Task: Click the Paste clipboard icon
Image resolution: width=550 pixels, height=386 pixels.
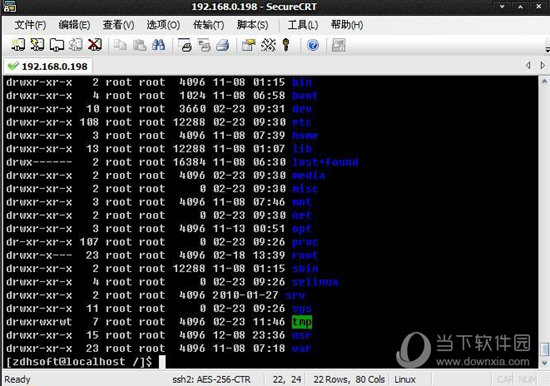Action: [x=140, y=45]
